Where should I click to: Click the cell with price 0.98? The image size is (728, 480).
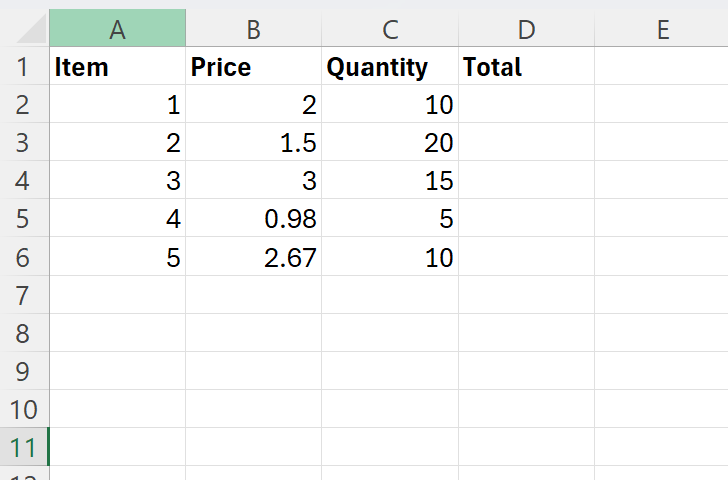click(x=253, y=219)
